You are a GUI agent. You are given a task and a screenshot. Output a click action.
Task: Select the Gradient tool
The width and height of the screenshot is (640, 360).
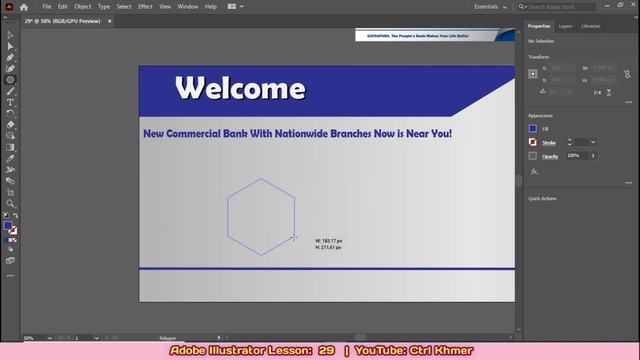[x=10, y=147]
